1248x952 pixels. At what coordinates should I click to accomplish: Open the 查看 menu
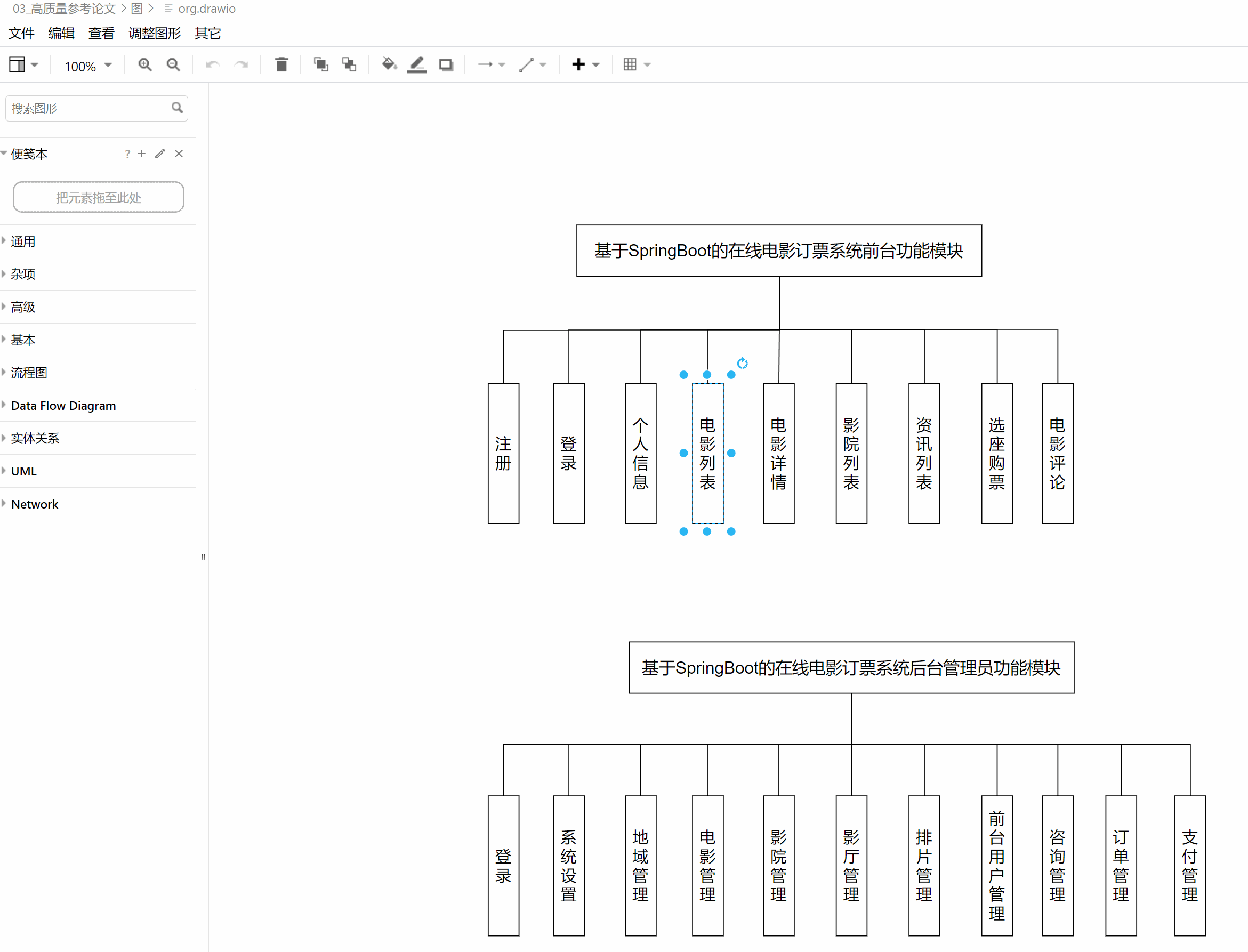(101, 34)
